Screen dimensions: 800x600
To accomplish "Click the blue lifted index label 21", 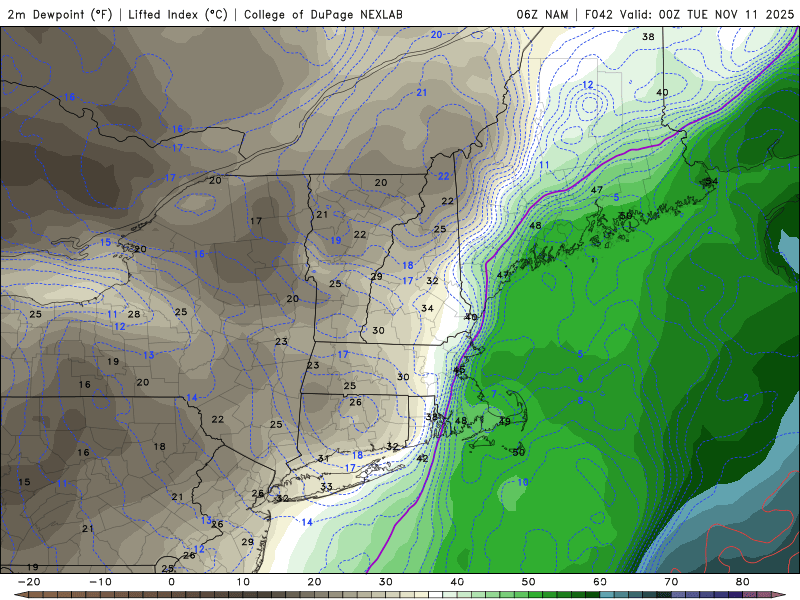I will 421,92.
